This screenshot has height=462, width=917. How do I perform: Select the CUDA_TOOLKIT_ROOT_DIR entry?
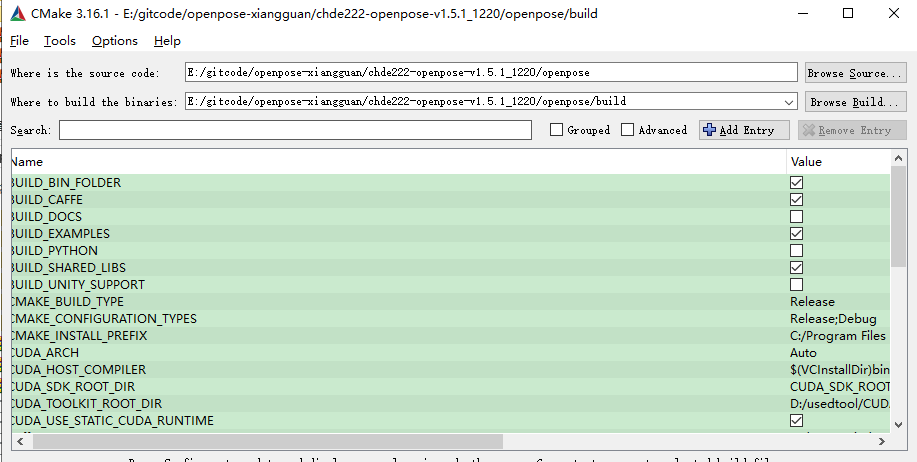point(87,404)
